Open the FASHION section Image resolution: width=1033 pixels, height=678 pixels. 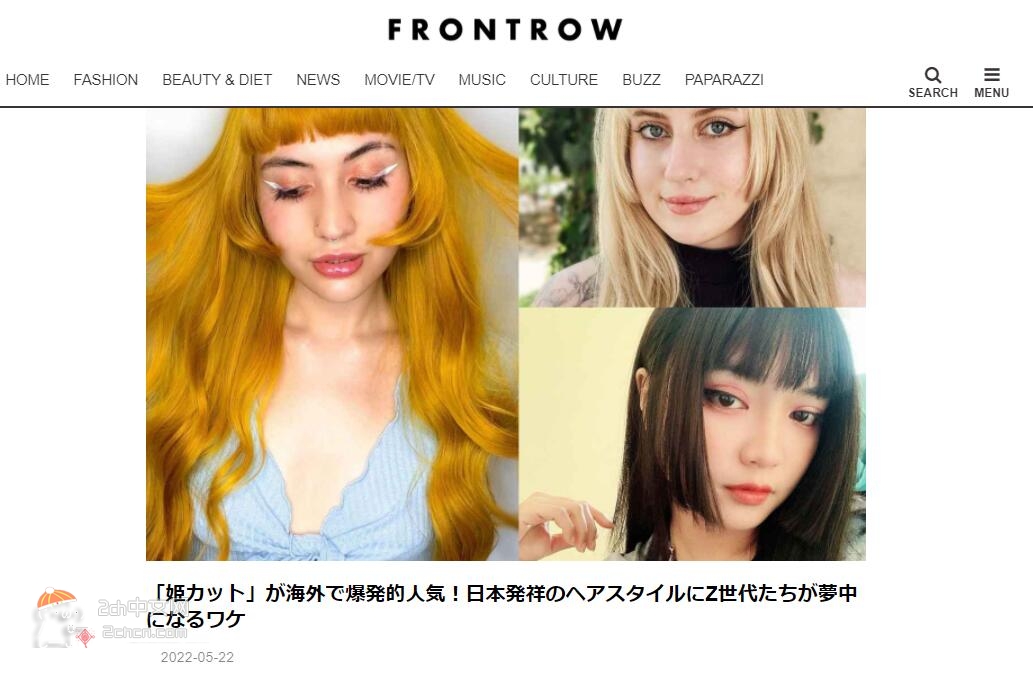(x=105, y=80)
